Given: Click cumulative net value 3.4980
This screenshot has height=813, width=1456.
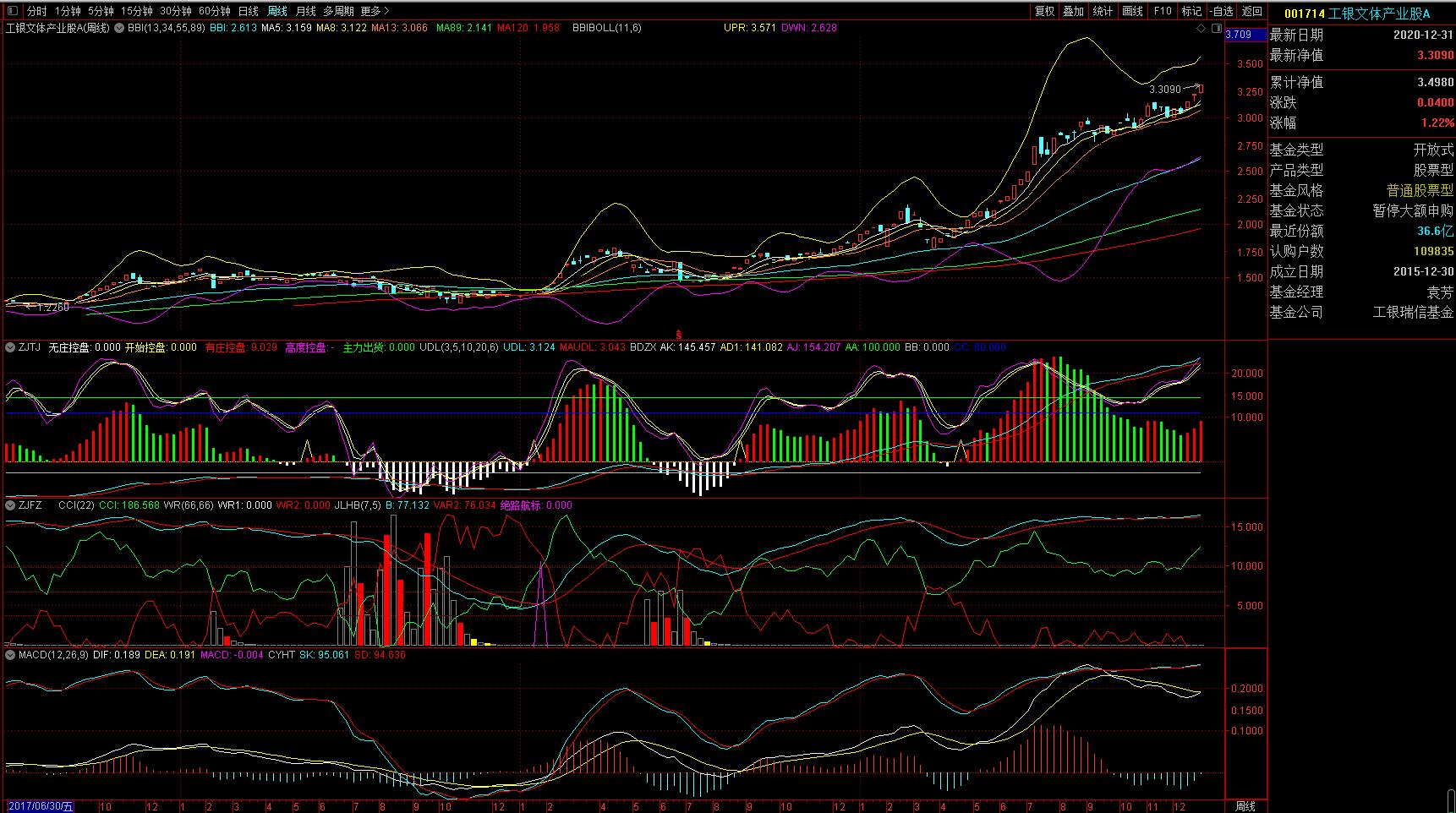Looking at the screenshot, I should [x=1436, y=83].
